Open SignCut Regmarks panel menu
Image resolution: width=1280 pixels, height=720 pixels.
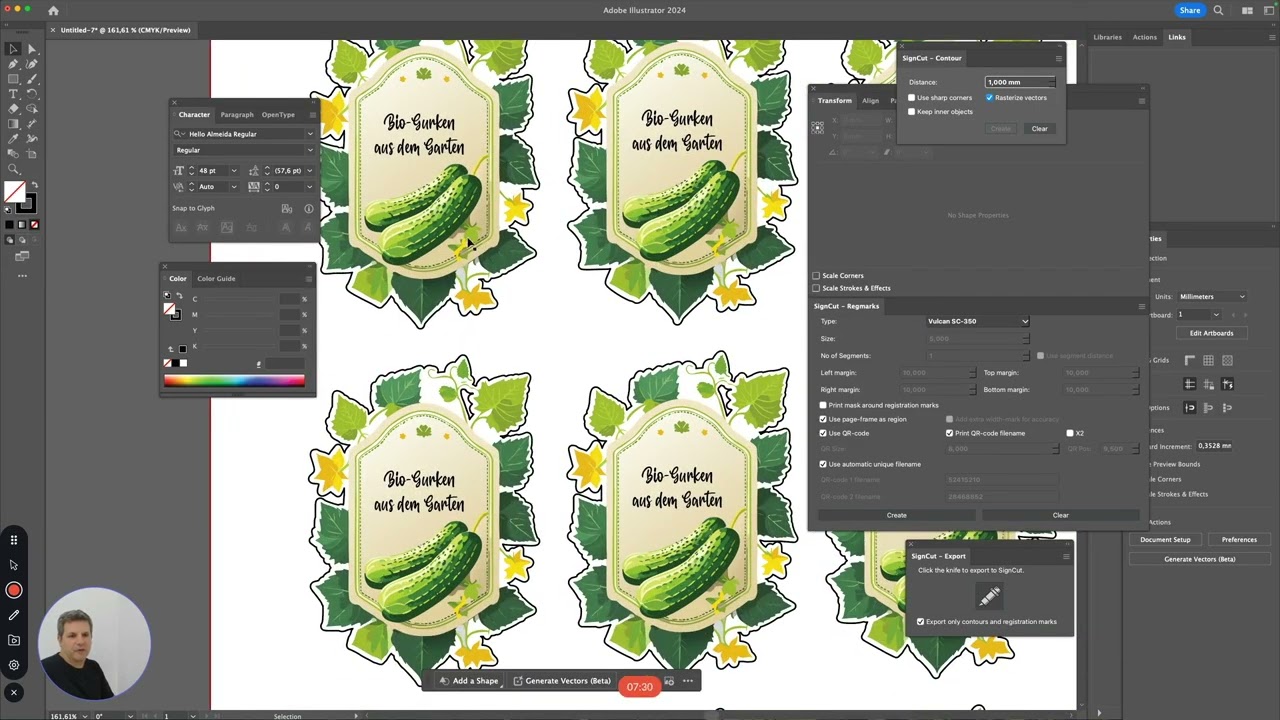tap(1142, 306)
